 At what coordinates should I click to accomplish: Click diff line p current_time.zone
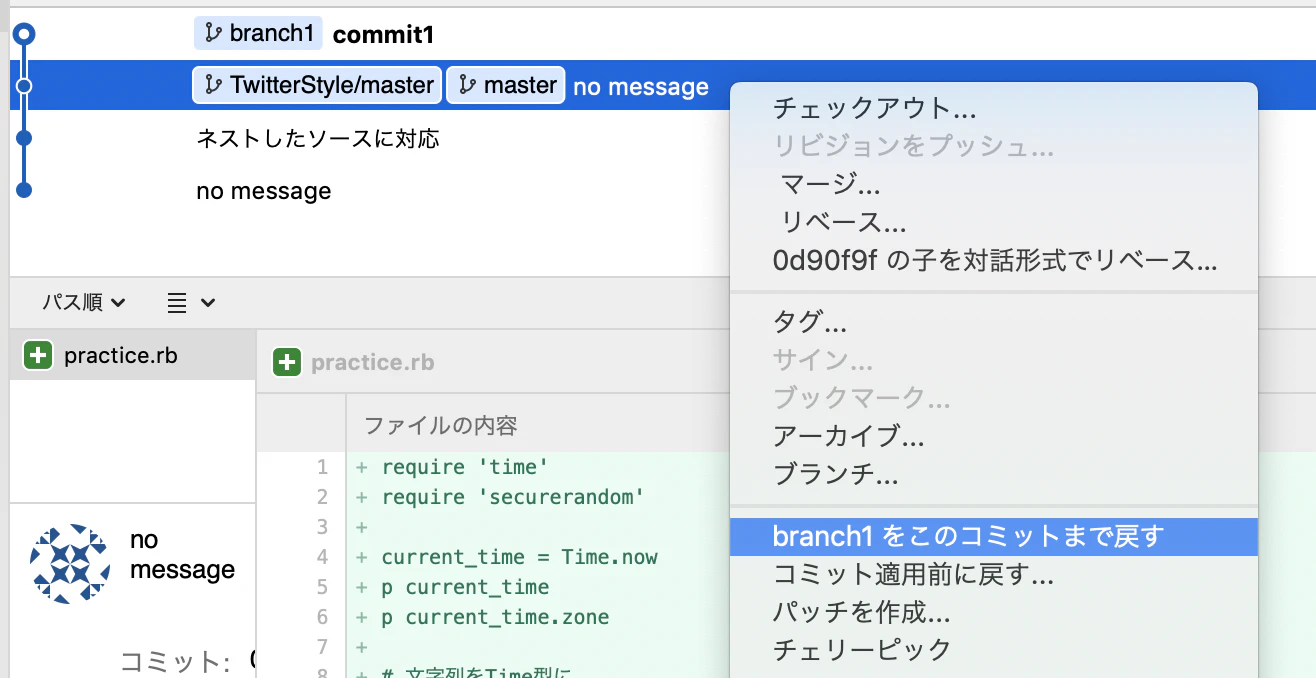tap(495, 617)
